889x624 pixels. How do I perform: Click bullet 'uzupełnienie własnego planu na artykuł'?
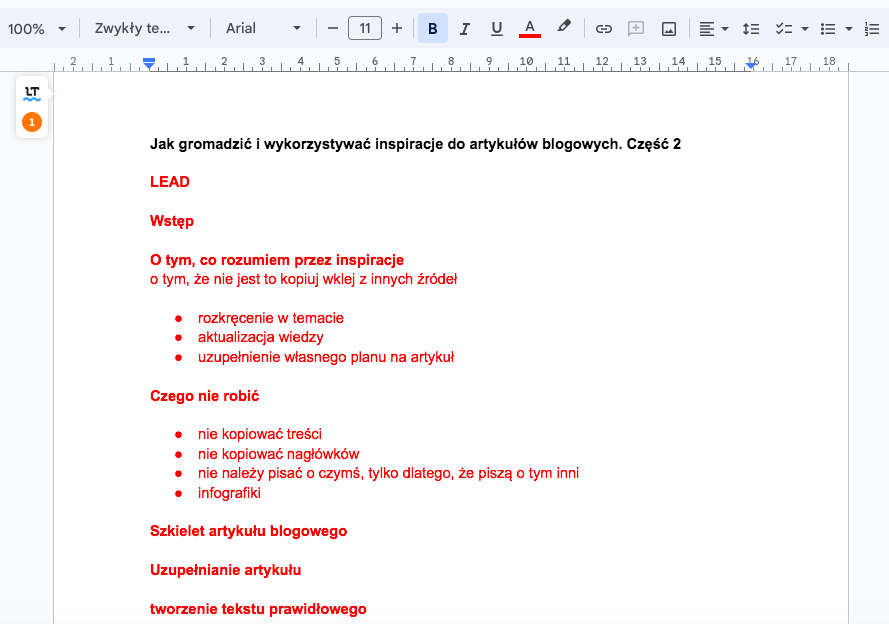(x=325, y=357)
